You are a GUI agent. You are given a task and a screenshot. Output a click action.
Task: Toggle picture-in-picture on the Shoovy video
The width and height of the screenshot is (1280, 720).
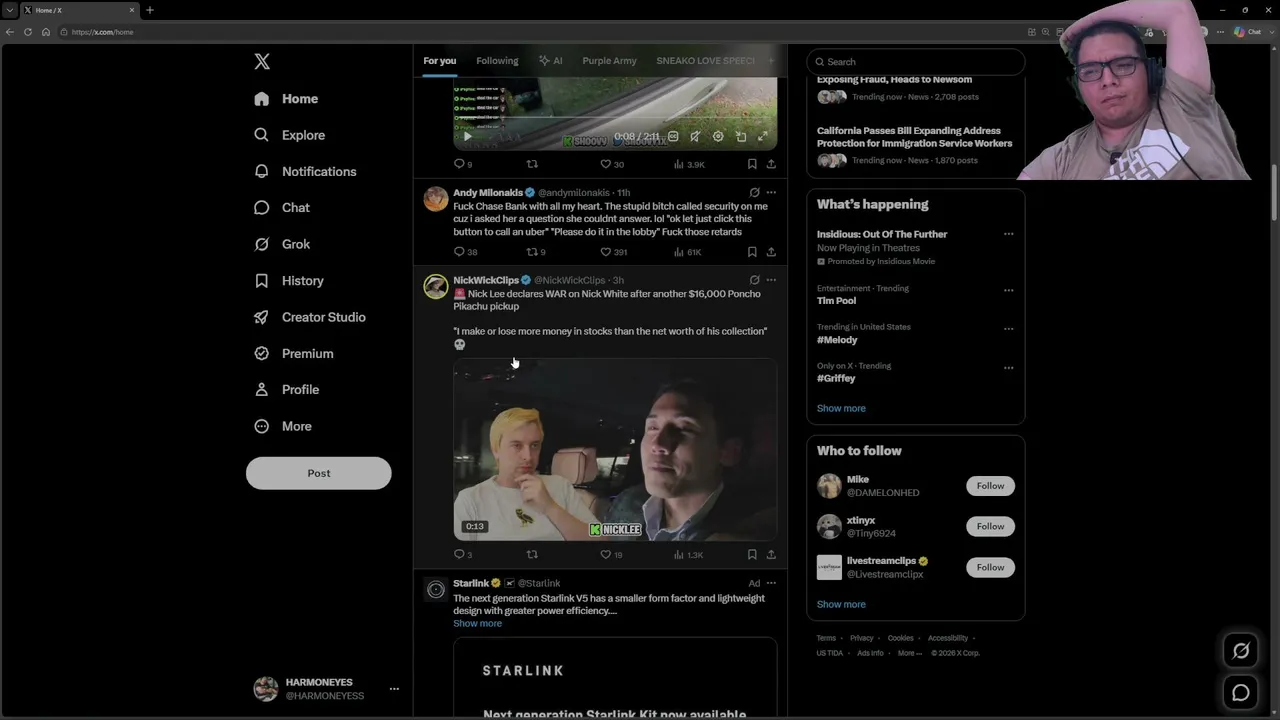pyautogui.click(x=741, y=137)
